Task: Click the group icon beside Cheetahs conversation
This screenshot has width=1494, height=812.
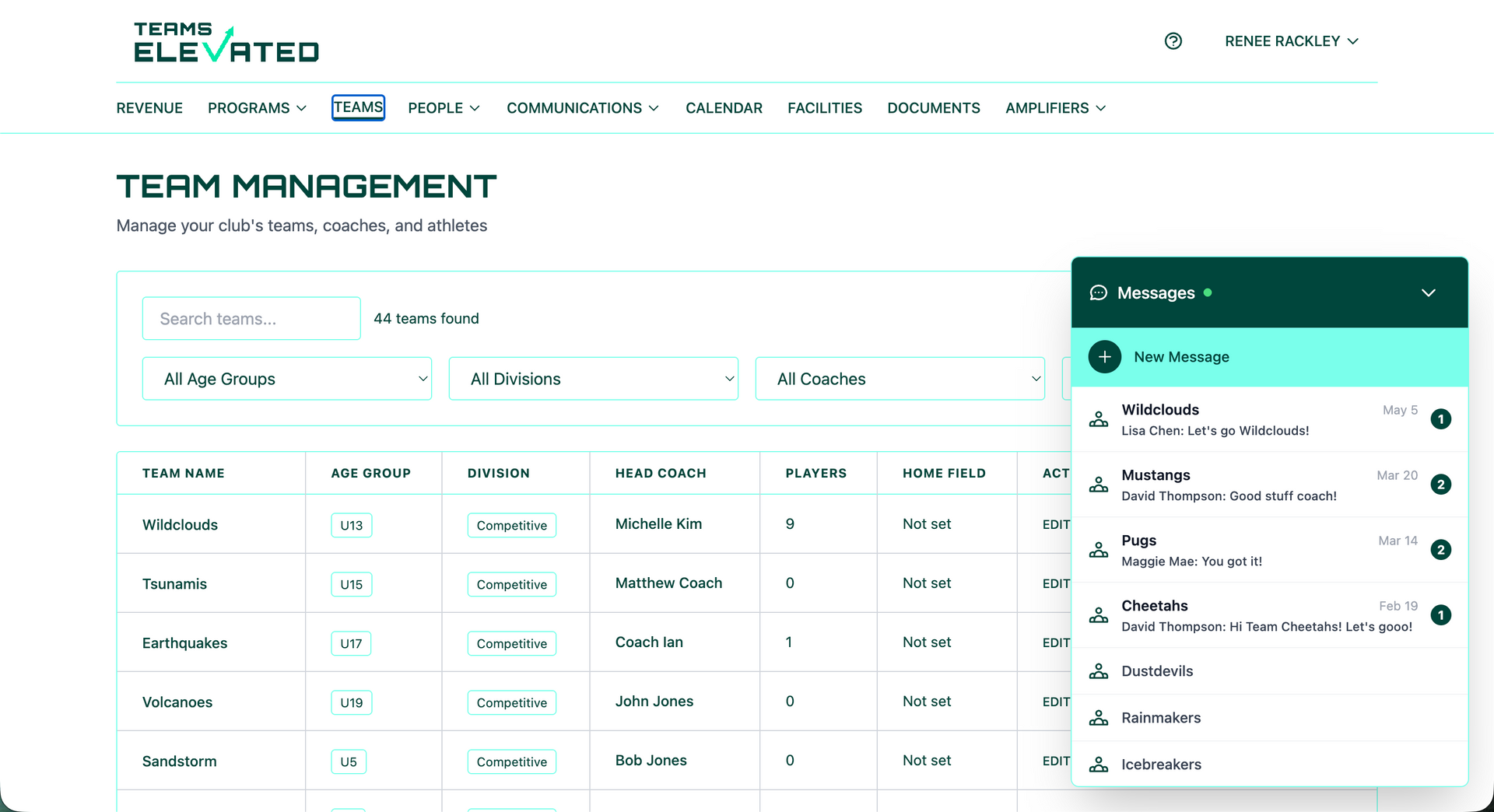Action: [1098, 615]
